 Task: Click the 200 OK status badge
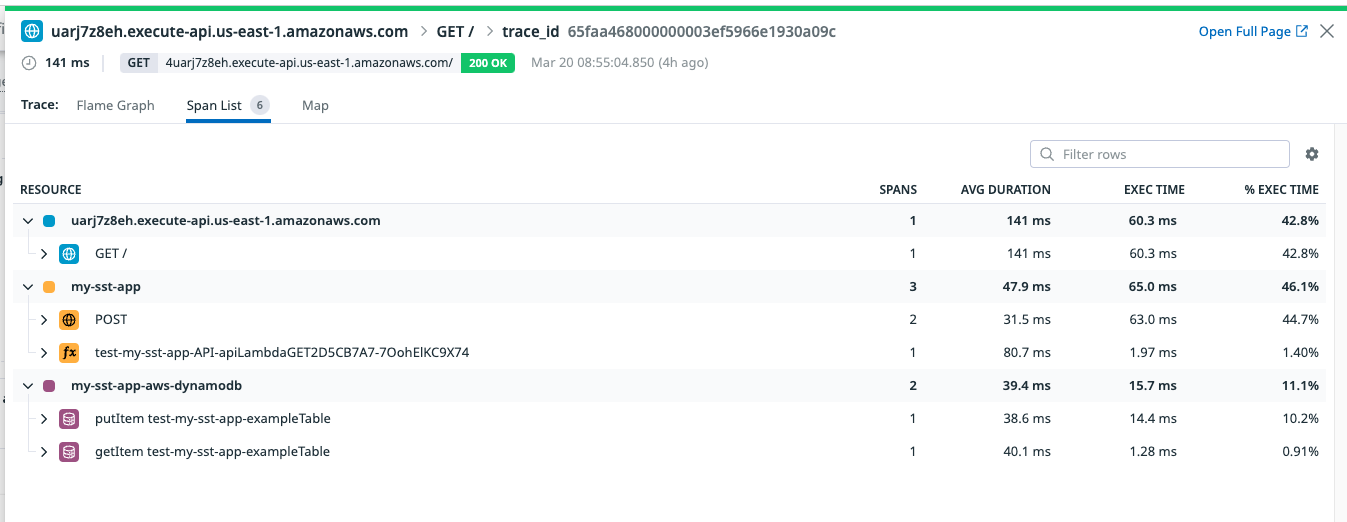488,62
